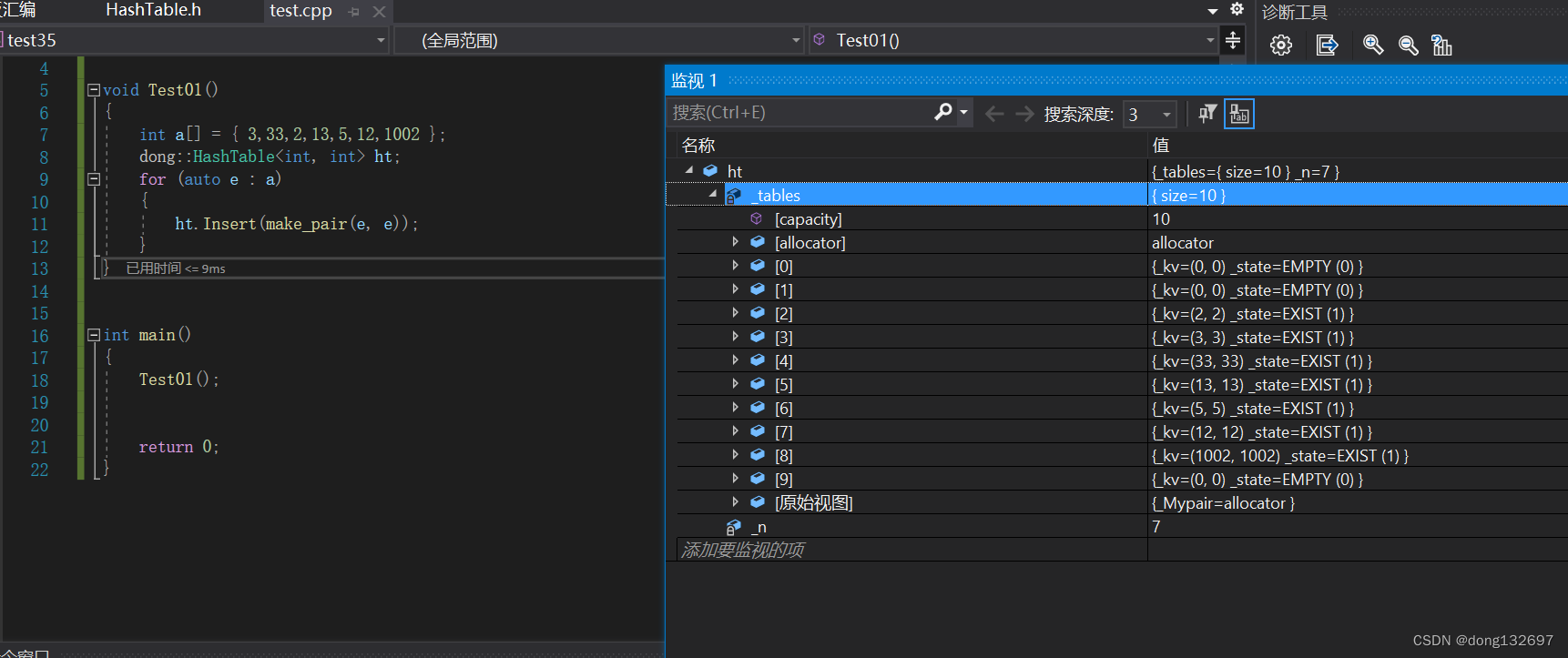Image resolution: width=1568 pixels, height=658 pixels.
Task: Click the export diagnostic session icon
Action: tap(1327, 45)
